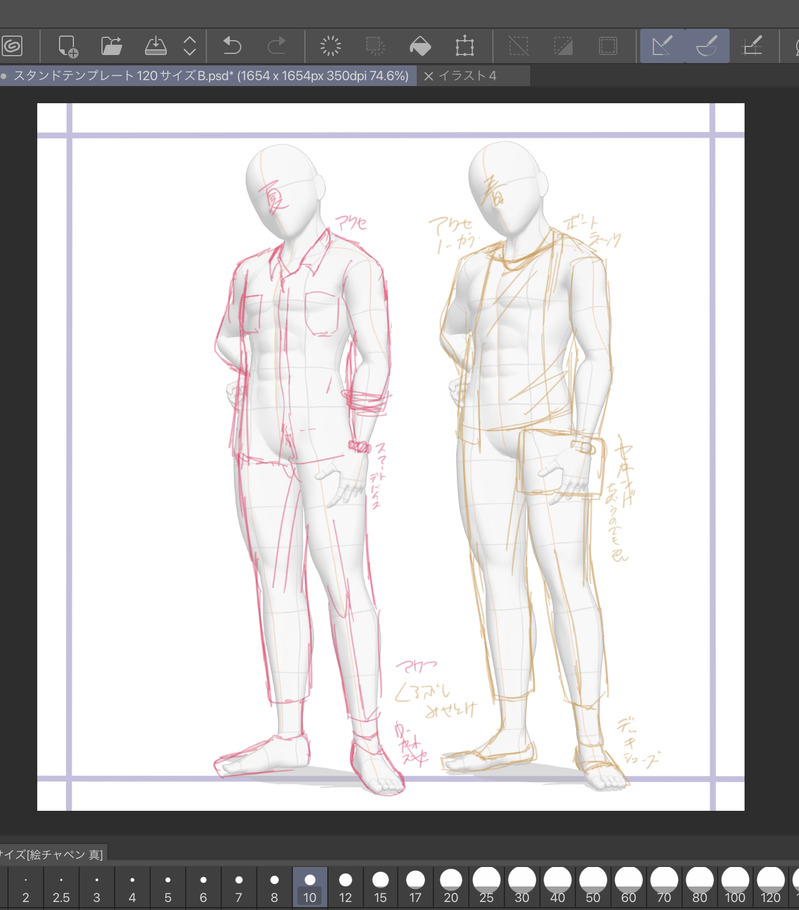Pick brush size 7
This screenshot has height=910, width=799.
(x=238, y=887)
